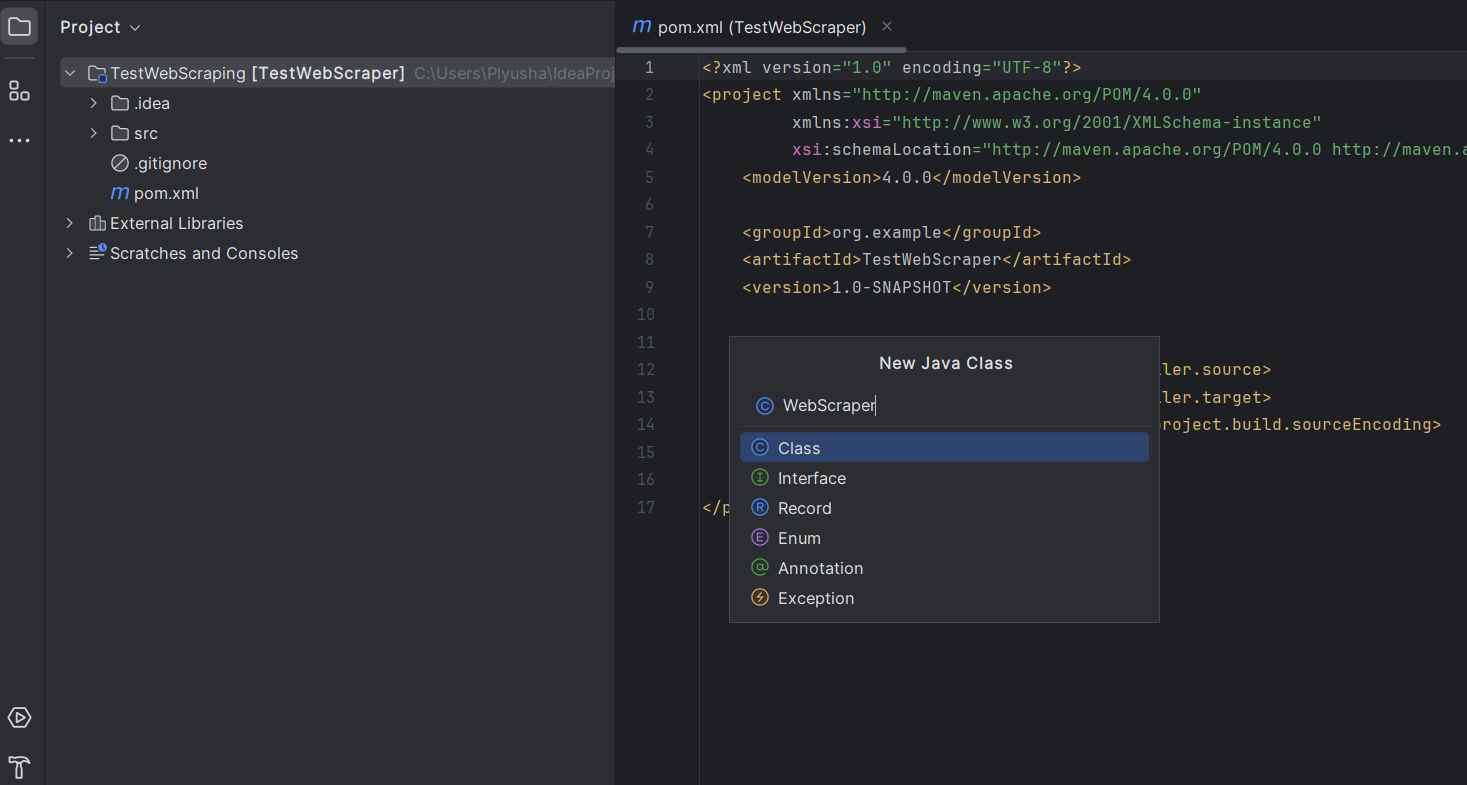This screenshot has height=785, width=1467.
Task: Select the TestWebScraping [TestWebScraper] root
Action: point(337,73)
